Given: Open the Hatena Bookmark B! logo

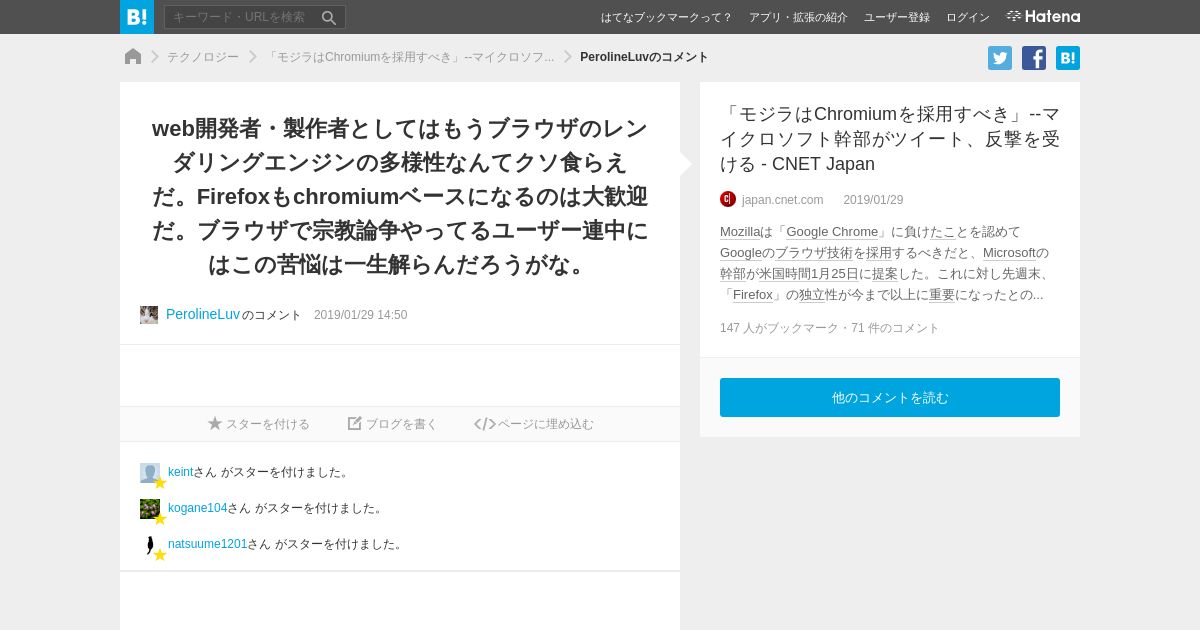Looking at the screenshot, I should pos(137,17).
